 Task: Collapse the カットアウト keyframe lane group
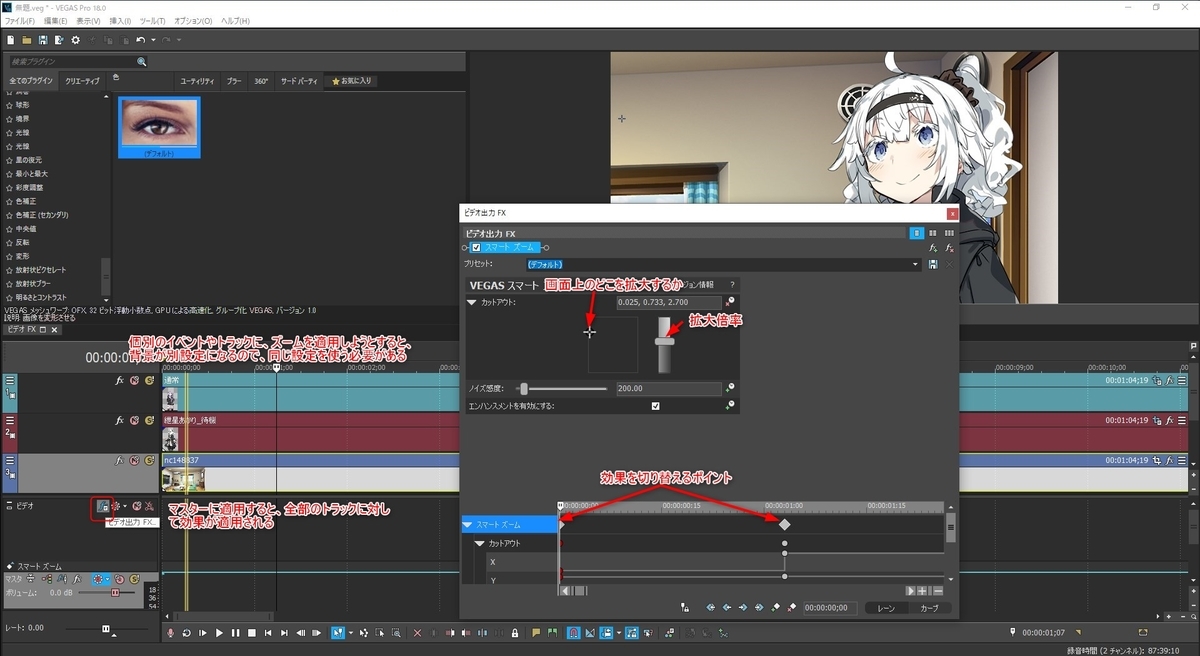tap(480, 543)
